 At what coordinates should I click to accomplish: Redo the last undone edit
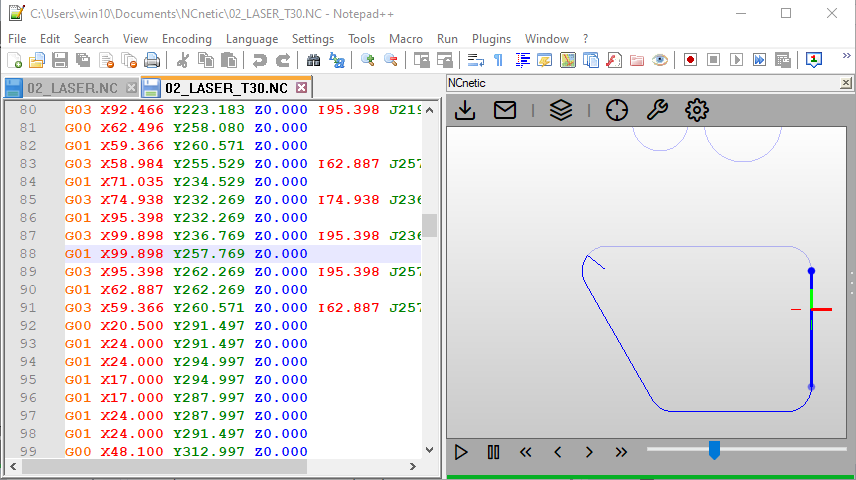pos(283,60)
